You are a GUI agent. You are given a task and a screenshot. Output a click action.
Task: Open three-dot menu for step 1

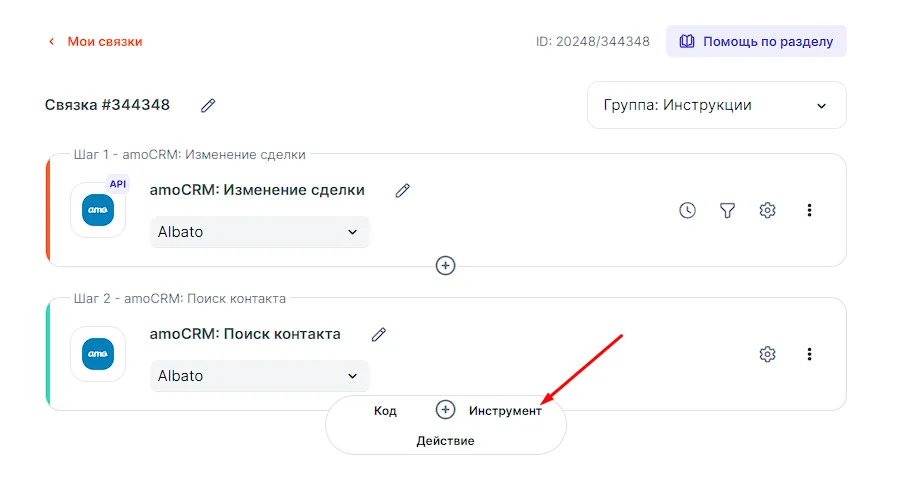coord(809,210)
